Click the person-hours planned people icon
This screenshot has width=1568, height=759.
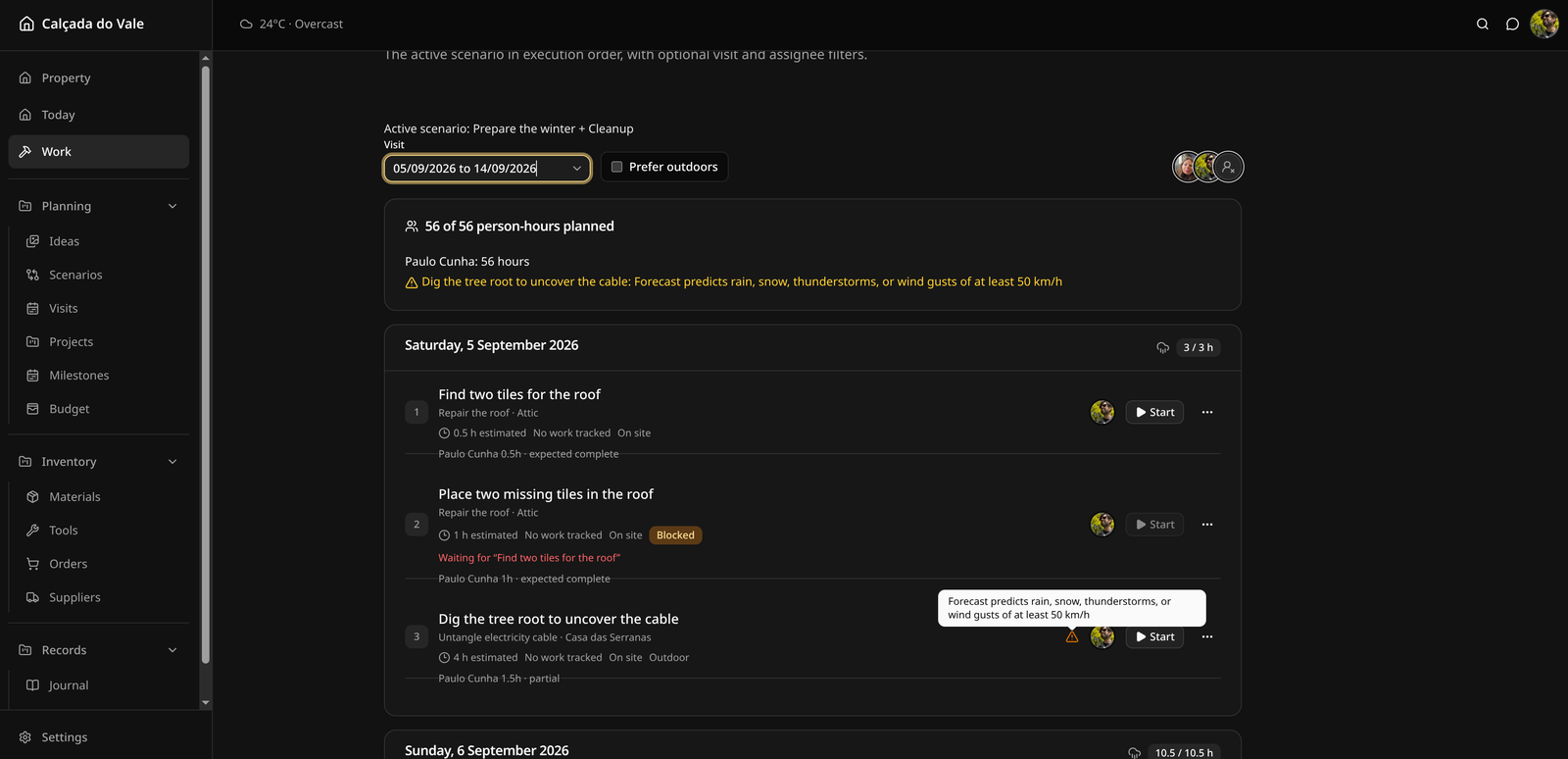click(412, 227)
